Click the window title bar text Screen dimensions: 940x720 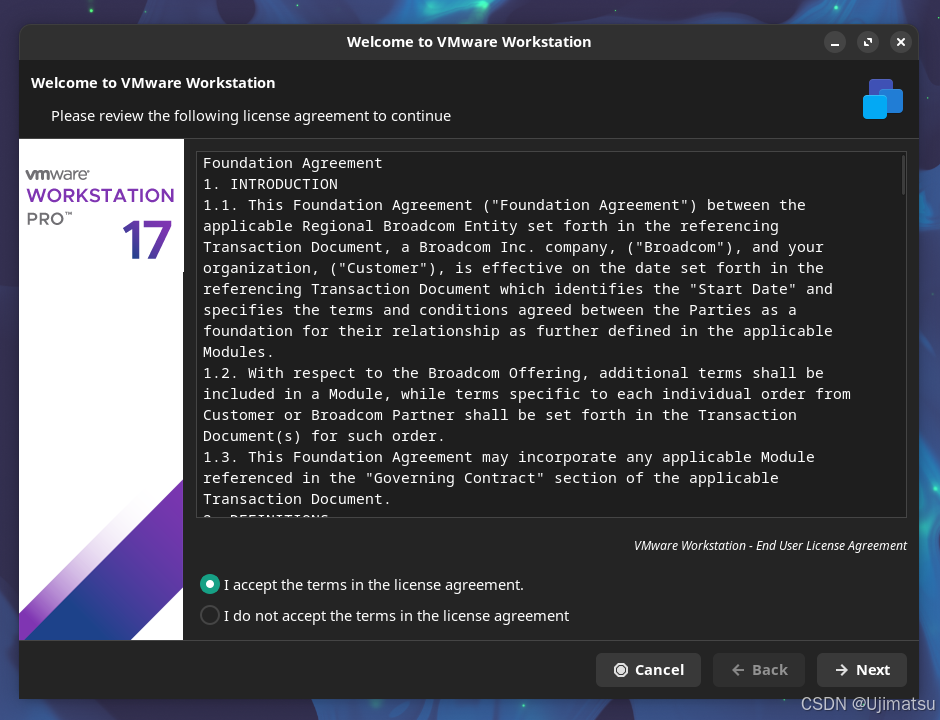click(x=469, y=42)
